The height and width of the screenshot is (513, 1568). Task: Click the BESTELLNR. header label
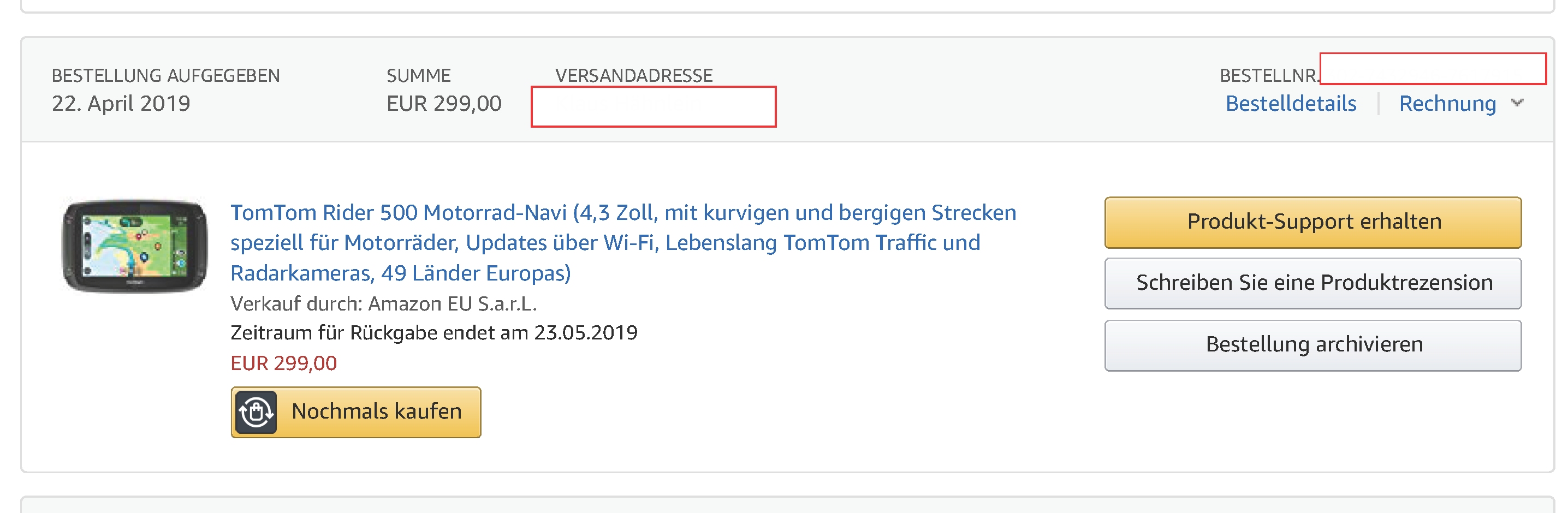(x=1269, y=75)
